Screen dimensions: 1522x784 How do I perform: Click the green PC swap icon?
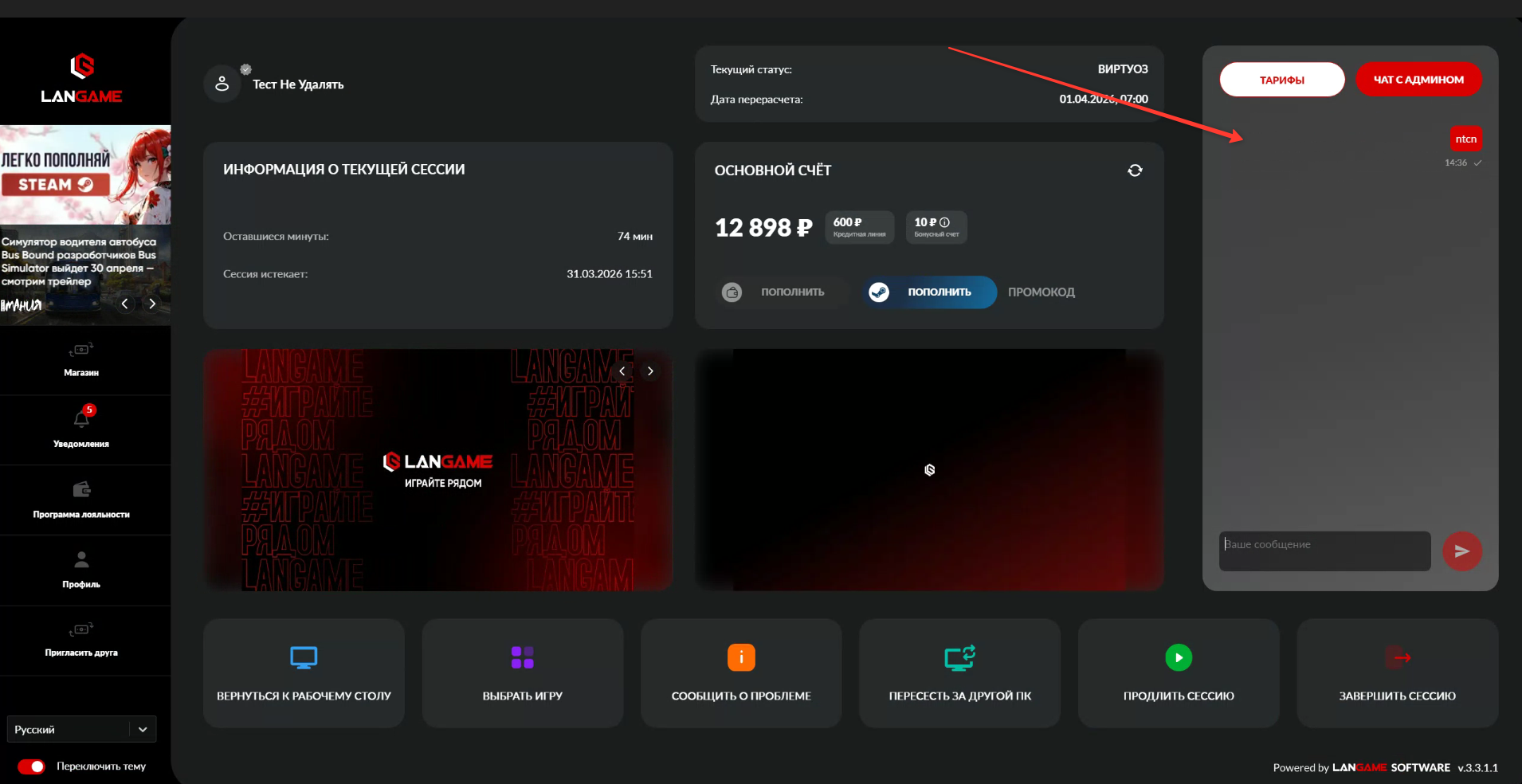click(x=960, y=657)
